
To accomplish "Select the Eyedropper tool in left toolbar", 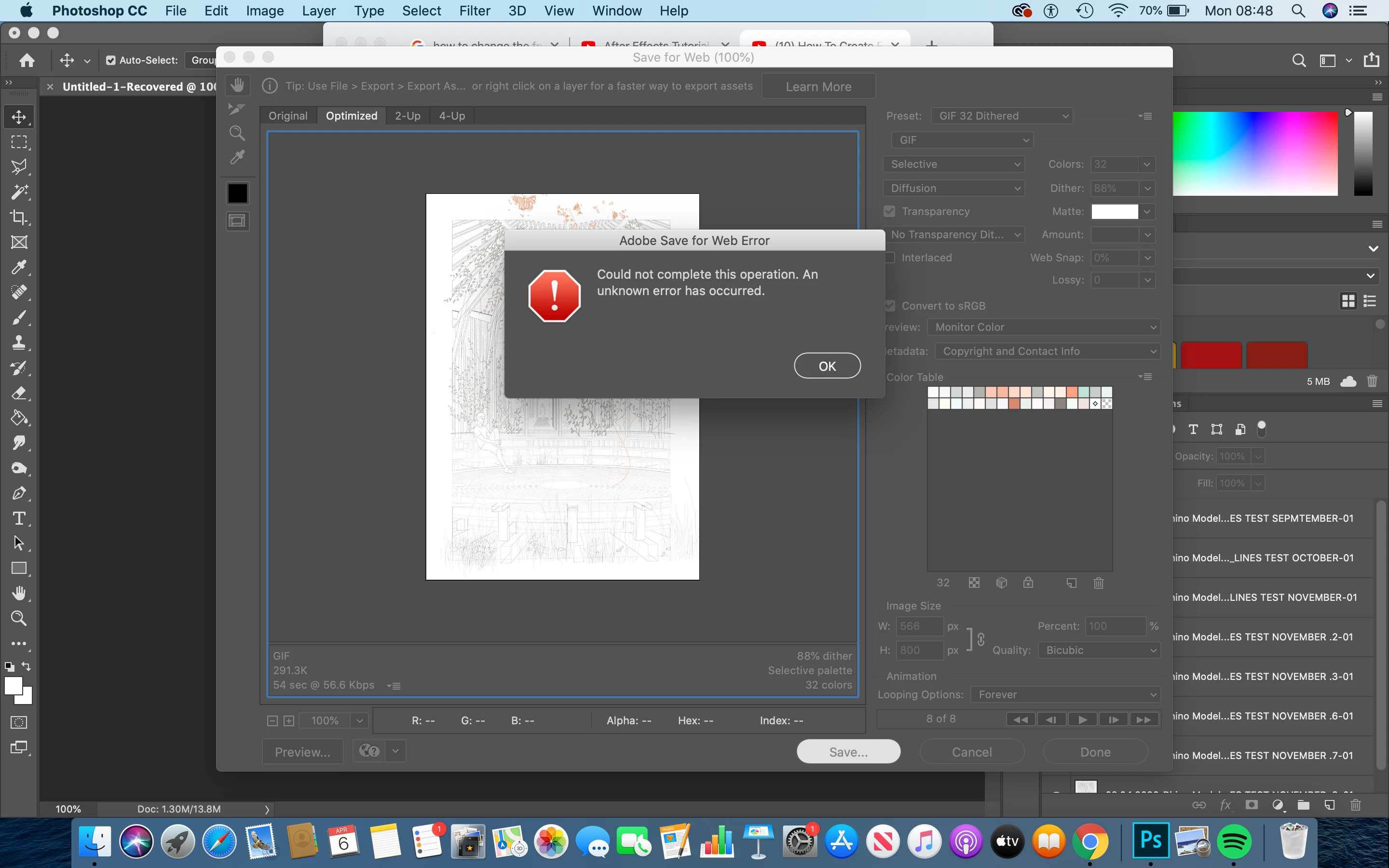I will pyautogui.click(x=19, y=267).
